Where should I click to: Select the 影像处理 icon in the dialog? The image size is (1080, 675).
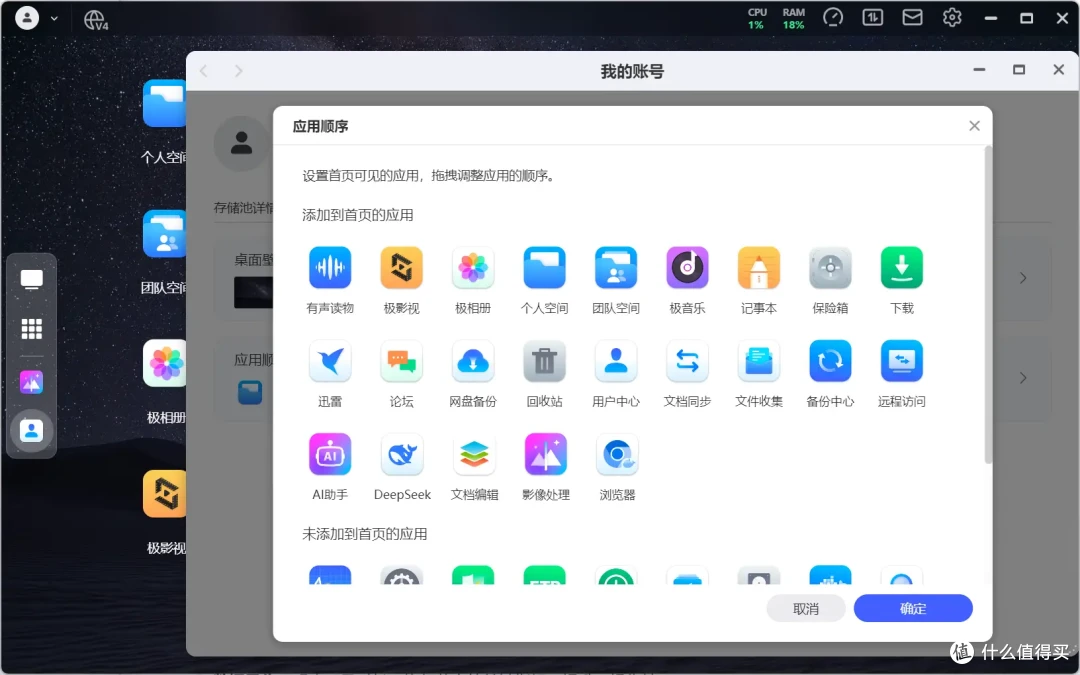point(546,455)
